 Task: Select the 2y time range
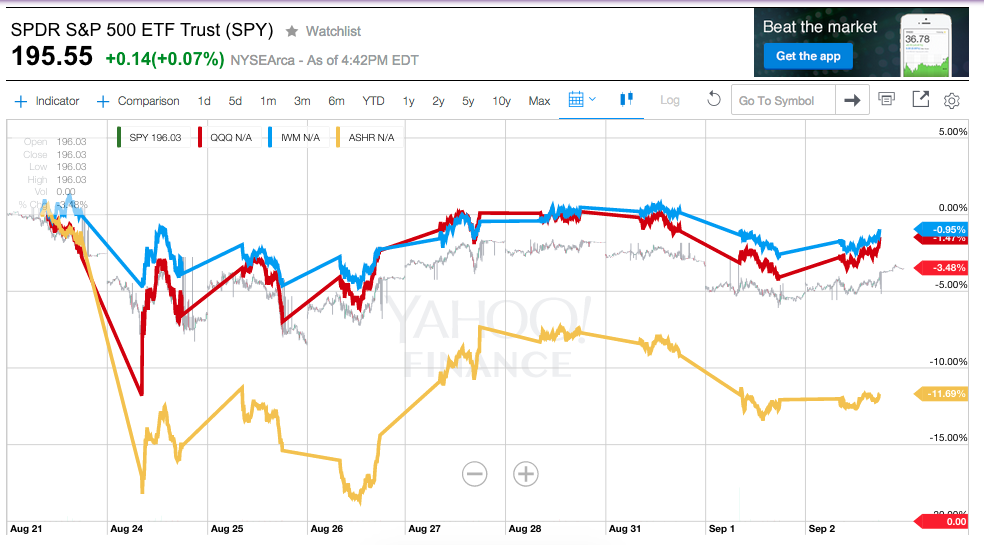point(438,101)
